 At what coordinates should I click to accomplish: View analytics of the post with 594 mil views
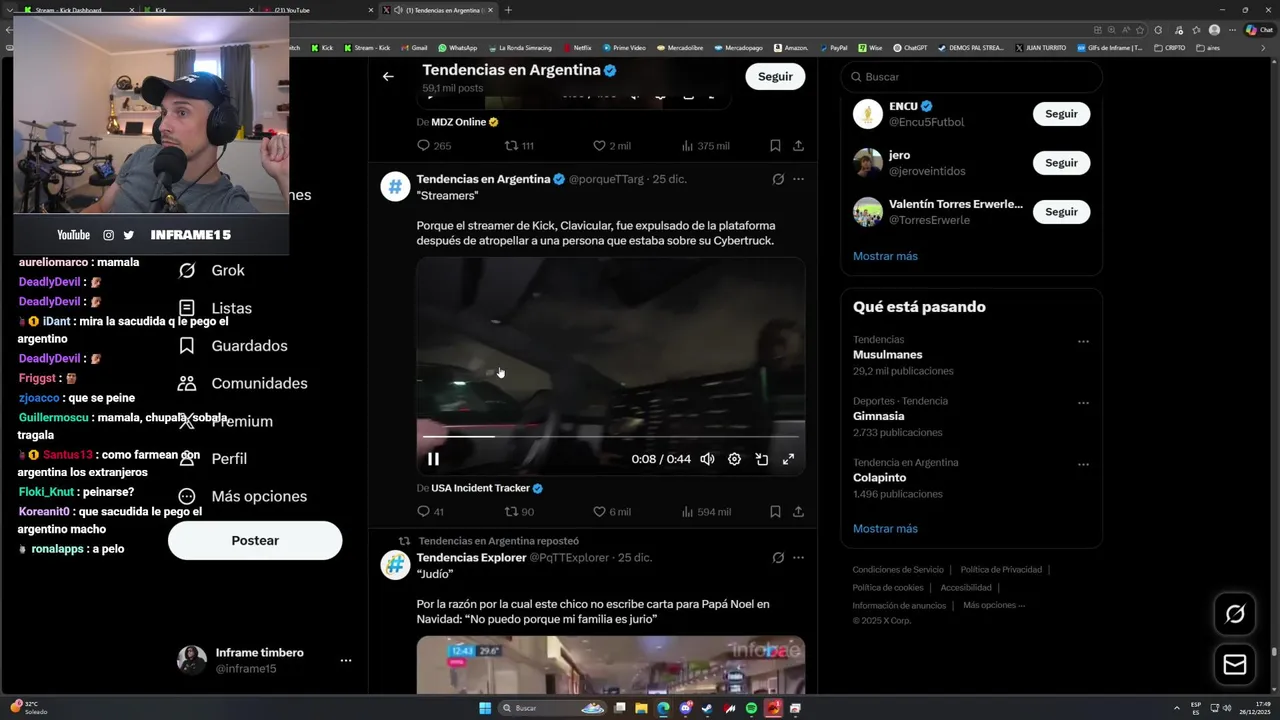[705, 512]
